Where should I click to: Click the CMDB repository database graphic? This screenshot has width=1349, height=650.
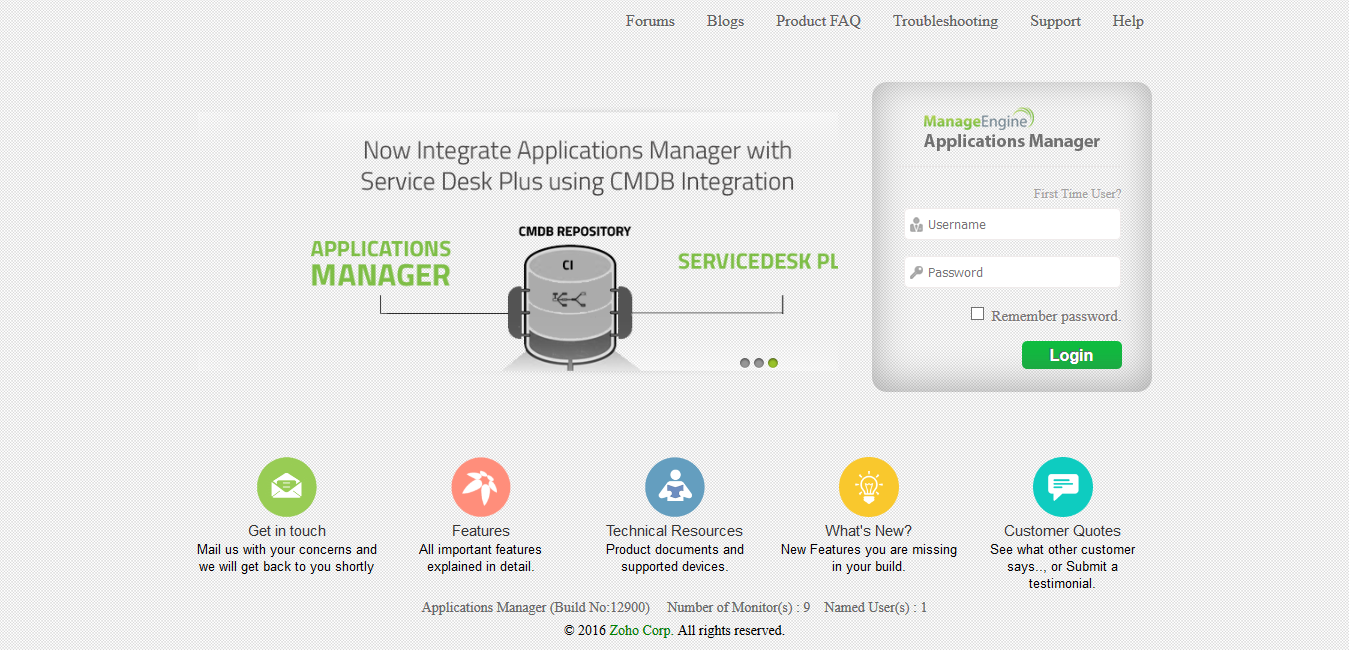tap(569, 308)
